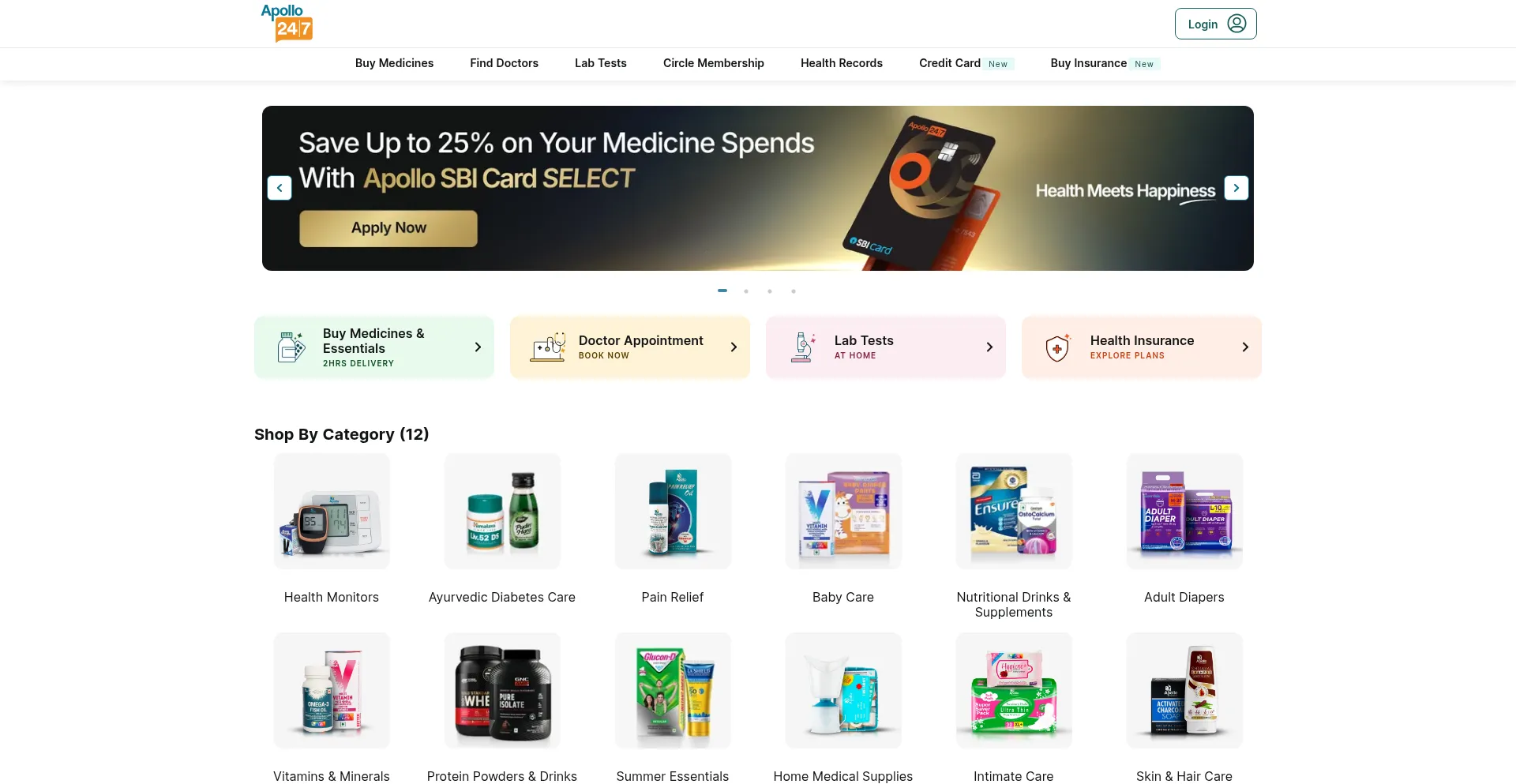Go to previous banner with left arrow
Screen dimensions: 1516x784
pyautogui.click(x=280, y=188)
